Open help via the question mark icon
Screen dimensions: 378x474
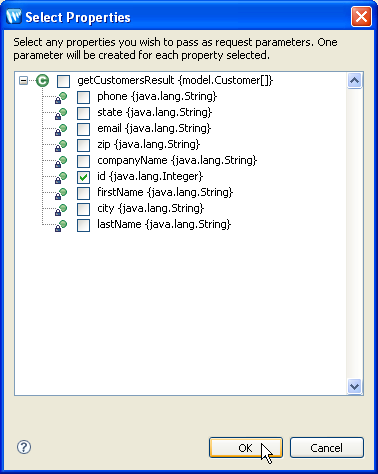(24, 447)
